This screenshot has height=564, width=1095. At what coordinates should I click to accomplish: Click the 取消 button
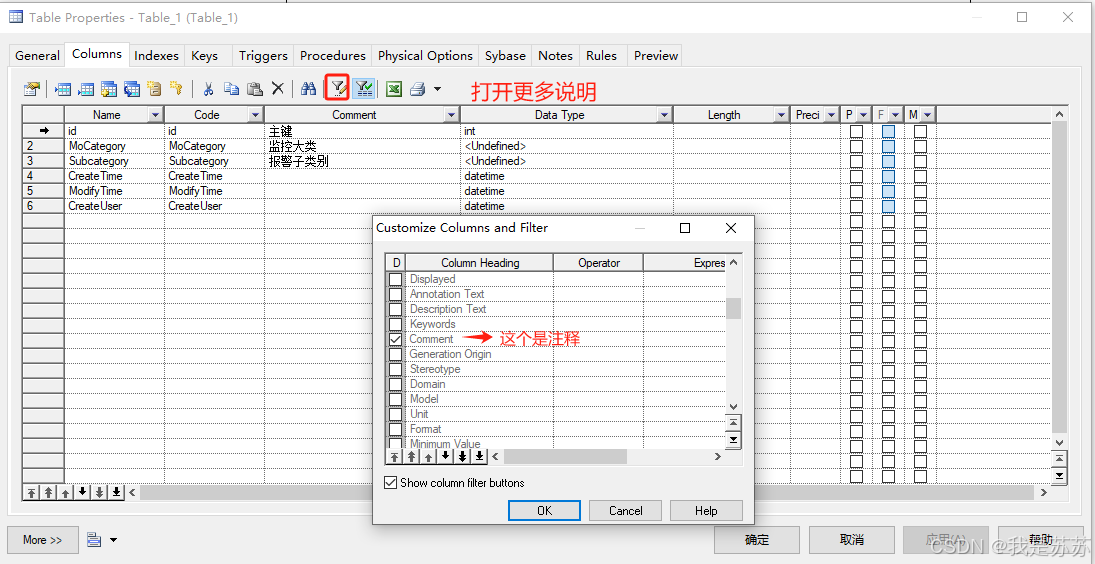coord(852,540)
